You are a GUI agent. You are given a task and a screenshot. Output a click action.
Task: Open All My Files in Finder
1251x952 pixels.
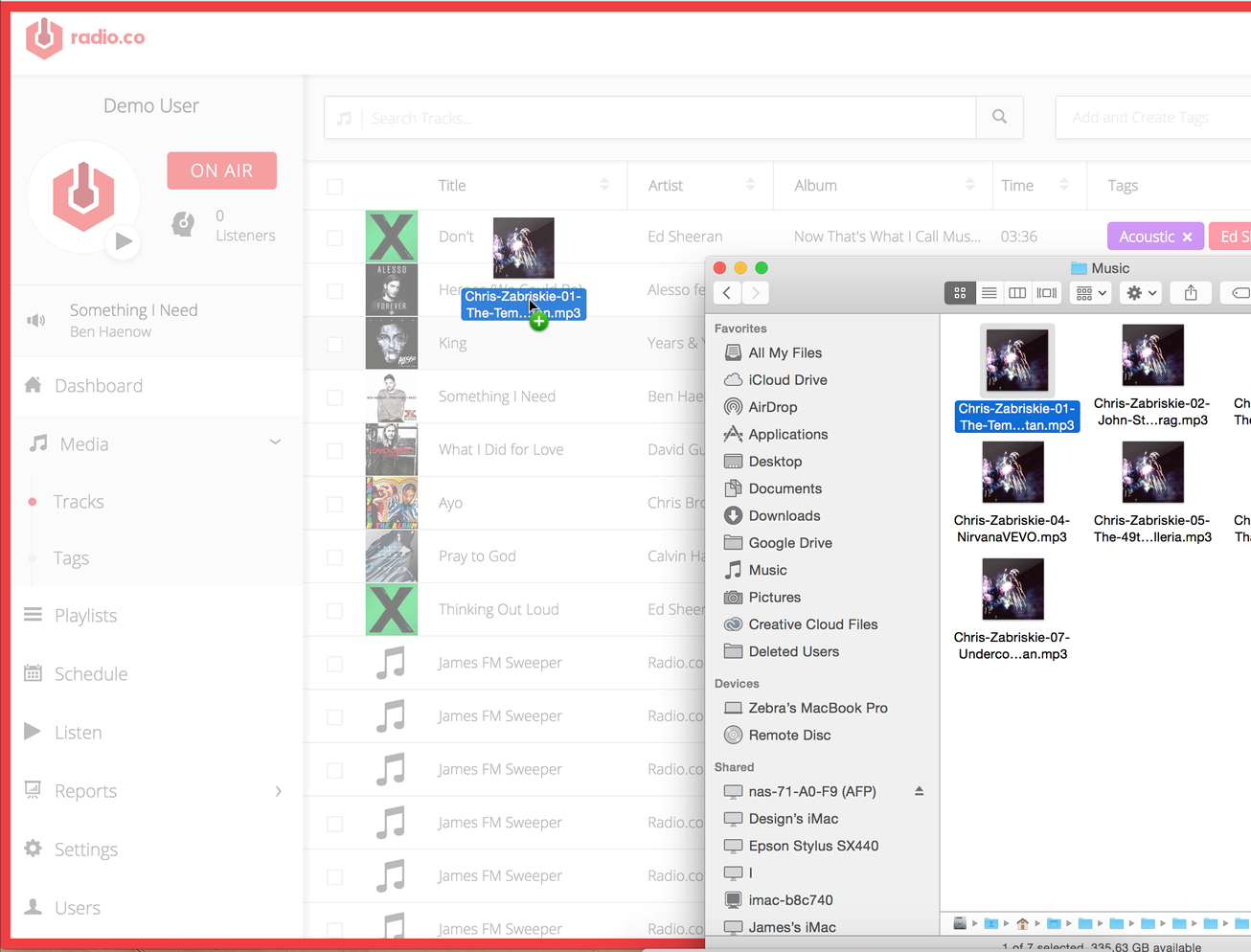785,352
